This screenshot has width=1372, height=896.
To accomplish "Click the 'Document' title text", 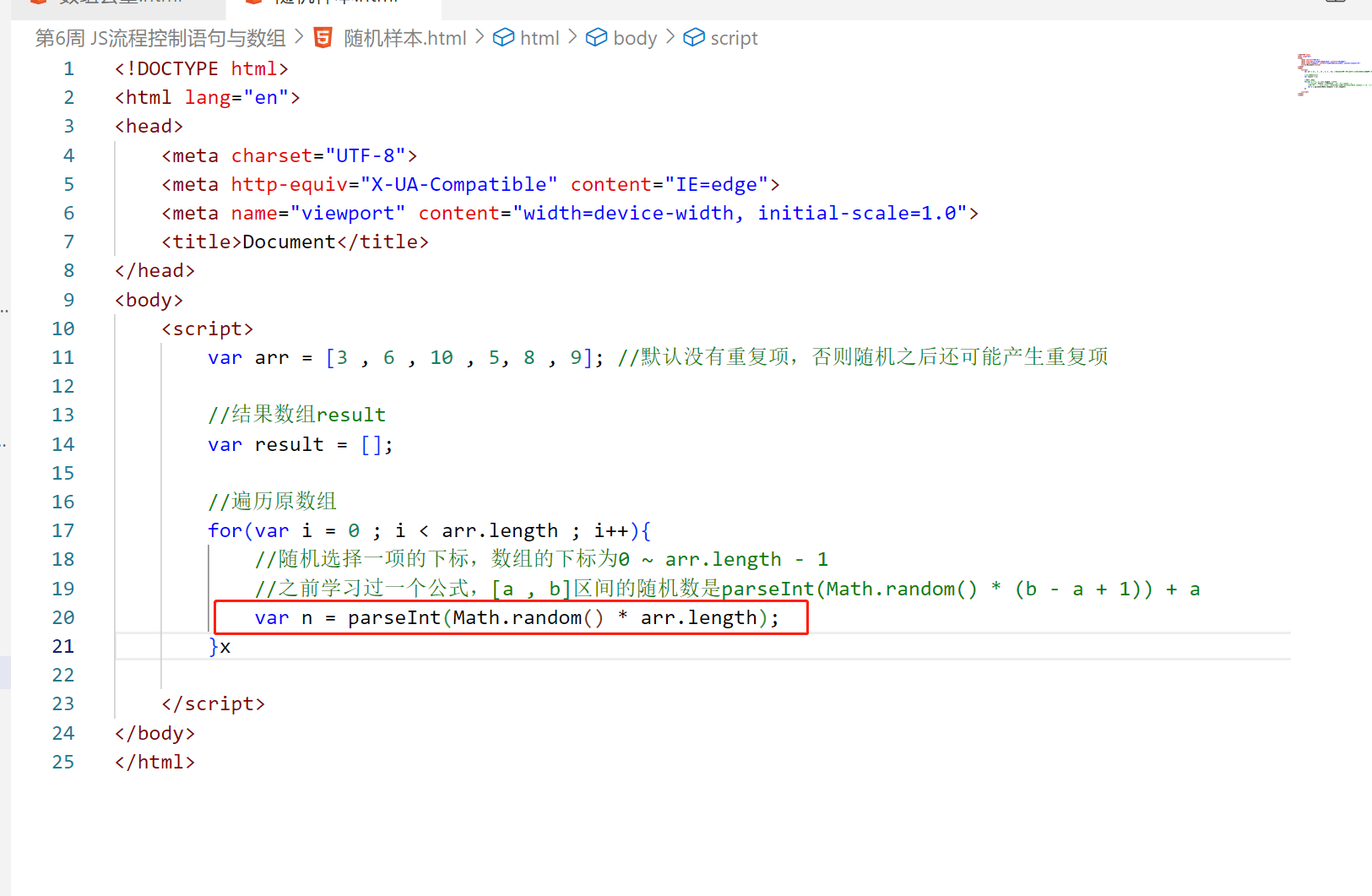I will (x=290, y=242).
